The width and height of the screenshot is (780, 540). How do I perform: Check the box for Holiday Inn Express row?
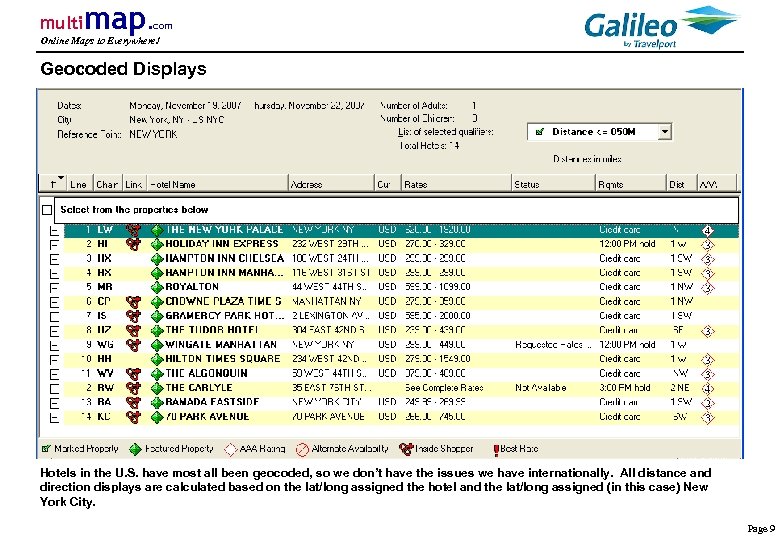click(x=54, y=245)
